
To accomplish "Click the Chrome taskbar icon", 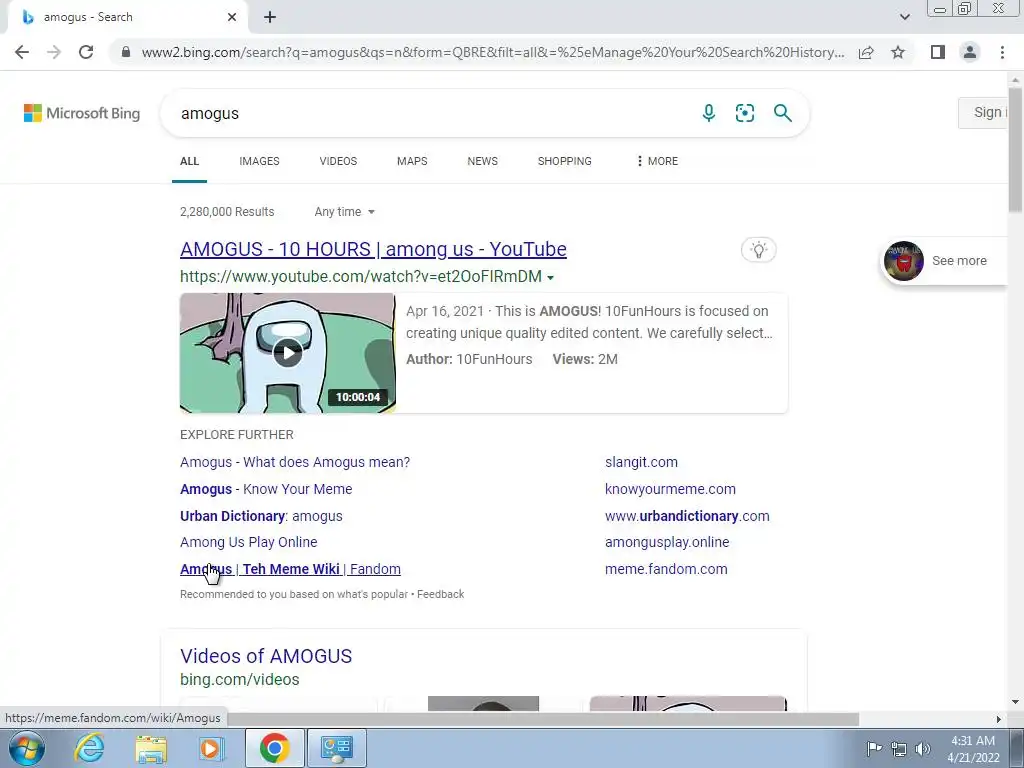I will (x=274, y=748).
